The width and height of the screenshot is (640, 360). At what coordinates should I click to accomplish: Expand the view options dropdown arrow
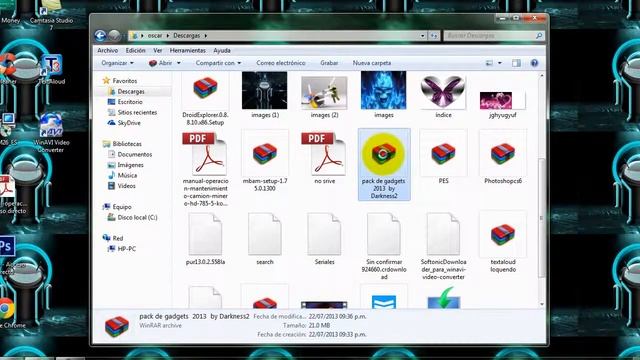(x=500, y=63)
